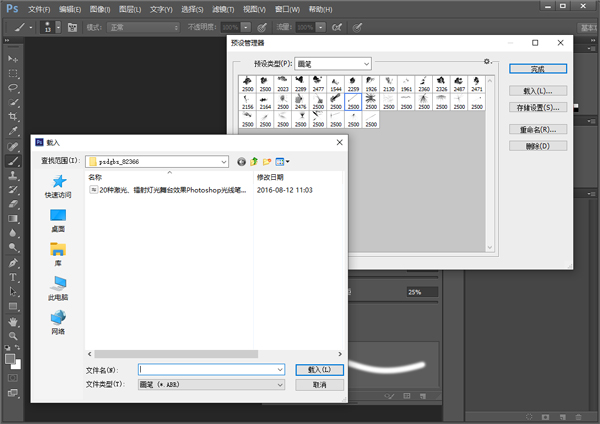
Task: Select the Eyedropper tool
Action: [x=13, y=131]
